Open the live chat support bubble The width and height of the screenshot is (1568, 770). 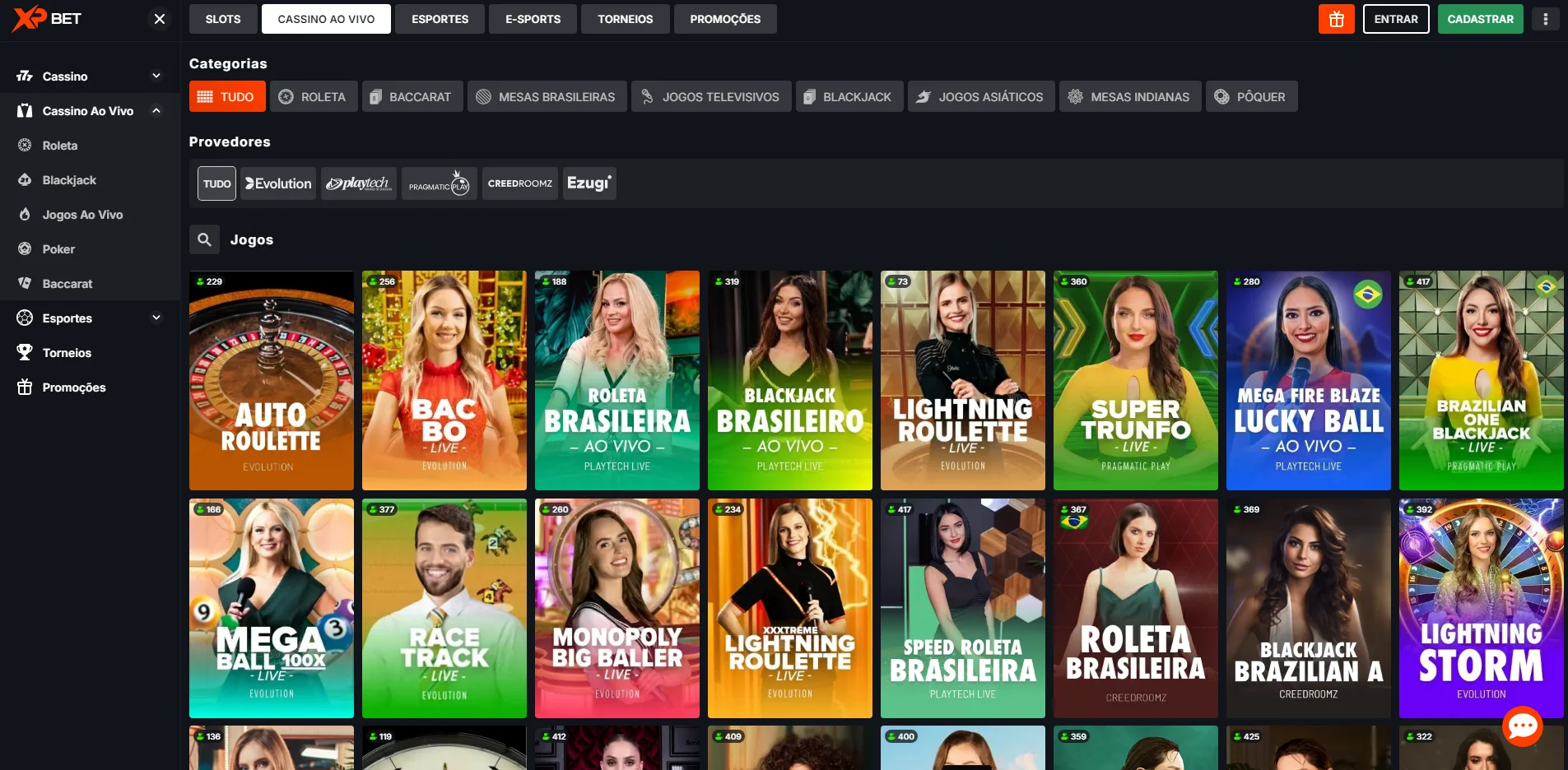(x=1522, y=726)
